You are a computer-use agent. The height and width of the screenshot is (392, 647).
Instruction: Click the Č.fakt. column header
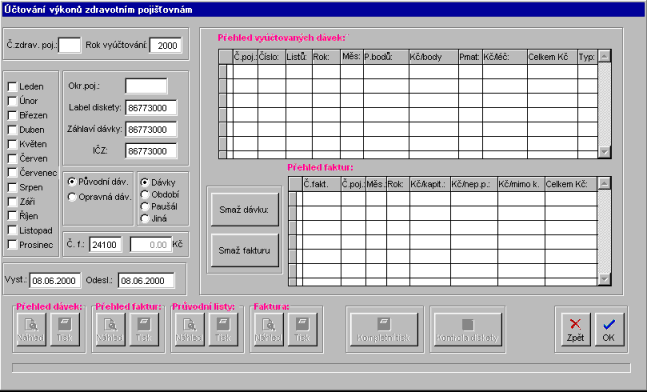322,184
